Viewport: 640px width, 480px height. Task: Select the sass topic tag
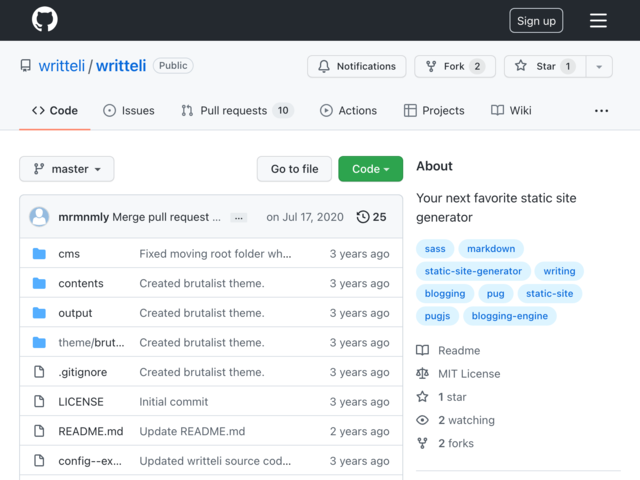click(x=435, y=249)
